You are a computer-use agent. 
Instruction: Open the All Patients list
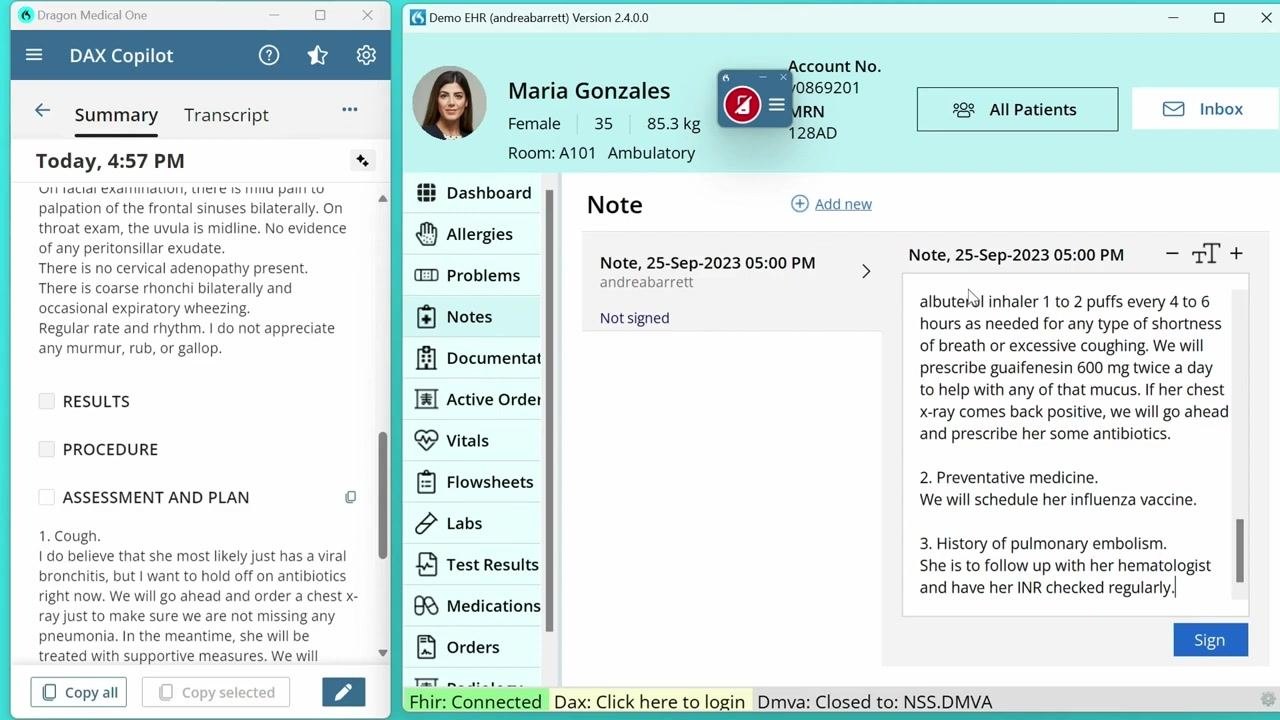tap(1017, 109)
